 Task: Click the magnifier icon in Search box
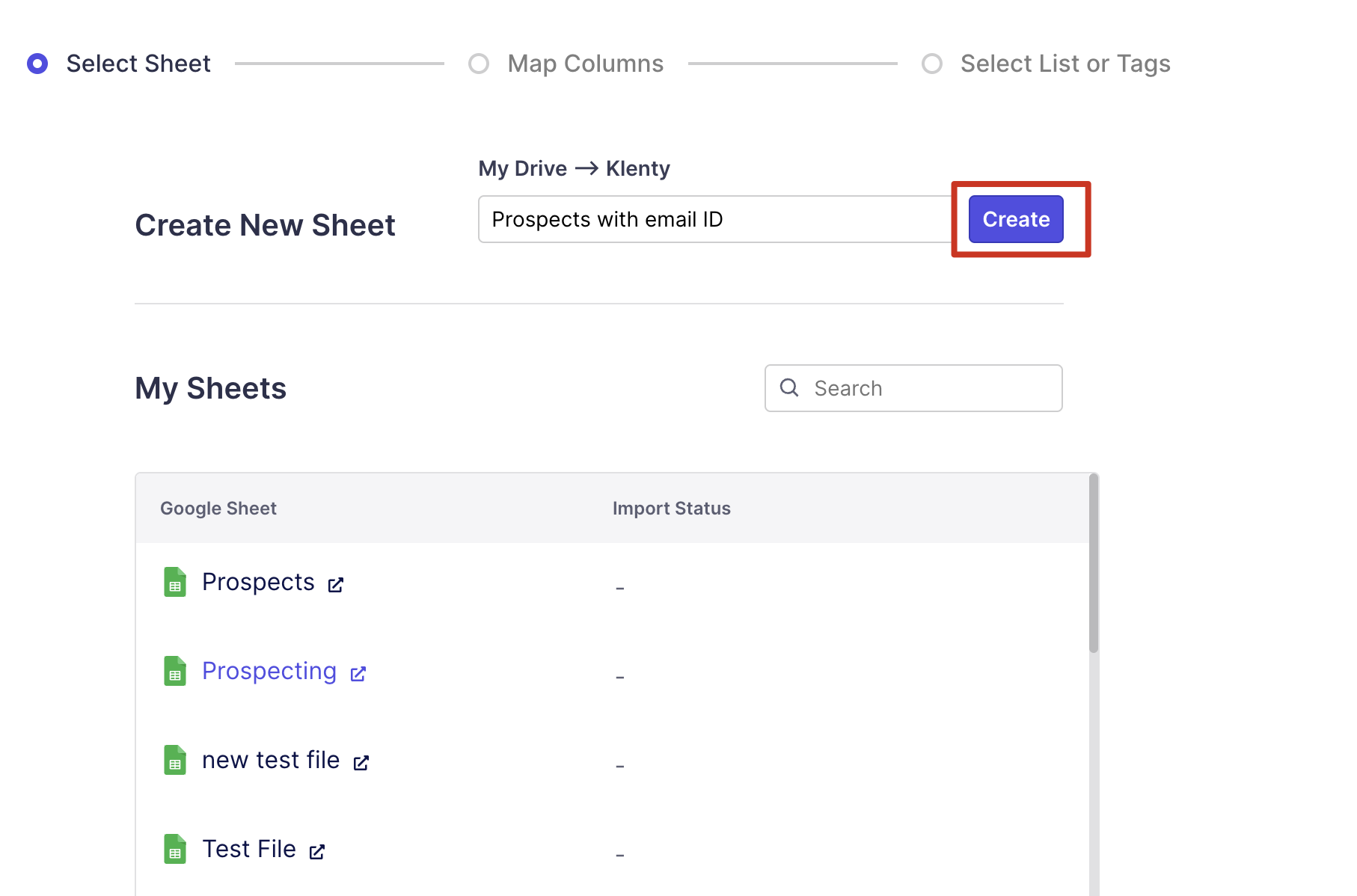pos(789,387)
